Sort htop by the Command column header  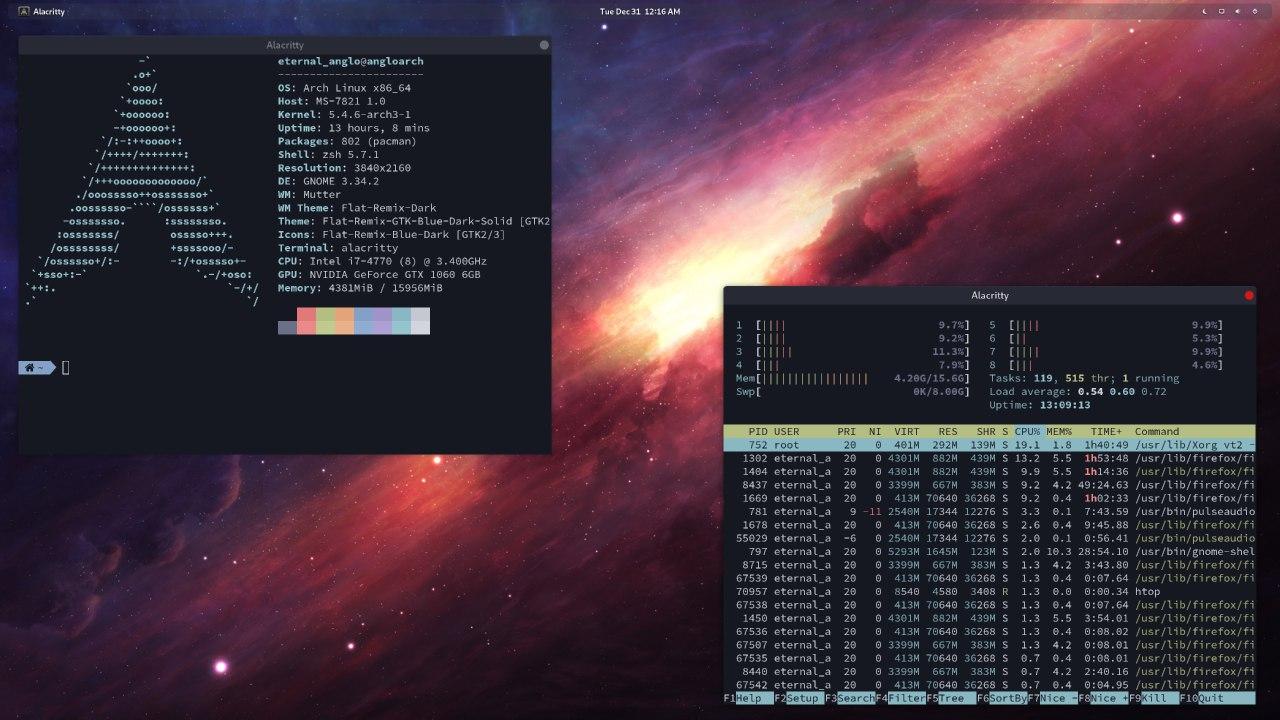point(1157,431)
